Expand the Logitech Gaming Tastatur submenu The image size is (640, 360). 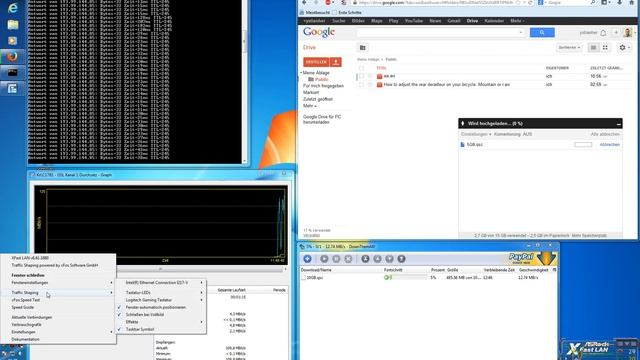coord(161,300)
